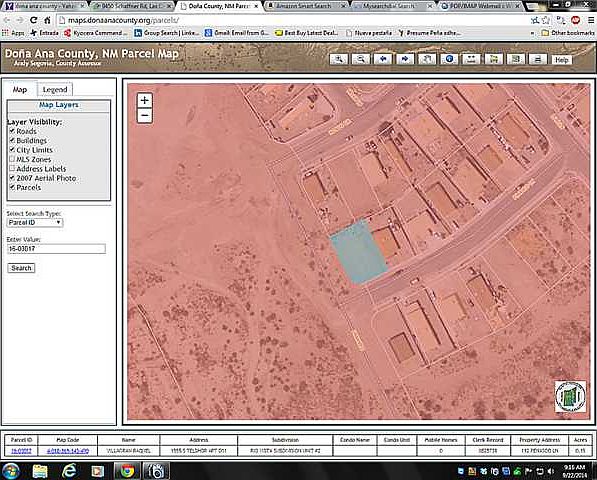Close the Doña County parcel map tab
The height and width of the screenshot is (480, 597).
point(257,6)
